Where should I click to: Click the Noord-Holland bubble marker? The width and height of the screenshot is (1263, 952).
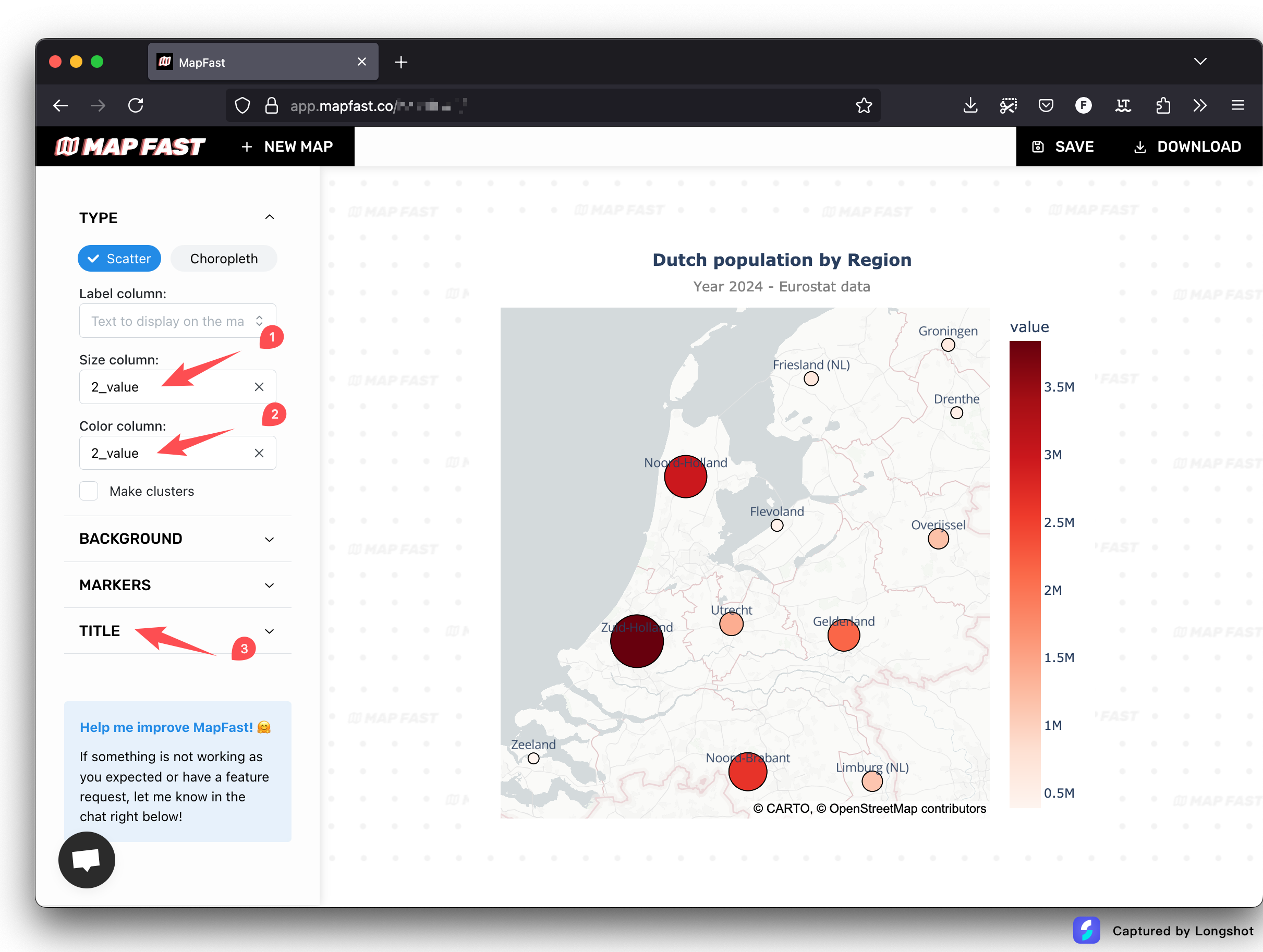[686, 477]
